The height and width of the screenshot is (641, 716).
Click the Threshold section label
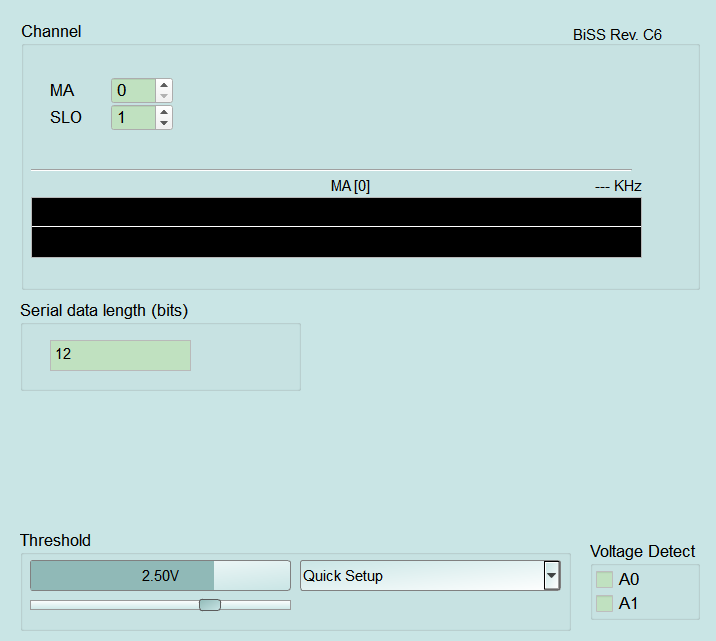point(55,541)
